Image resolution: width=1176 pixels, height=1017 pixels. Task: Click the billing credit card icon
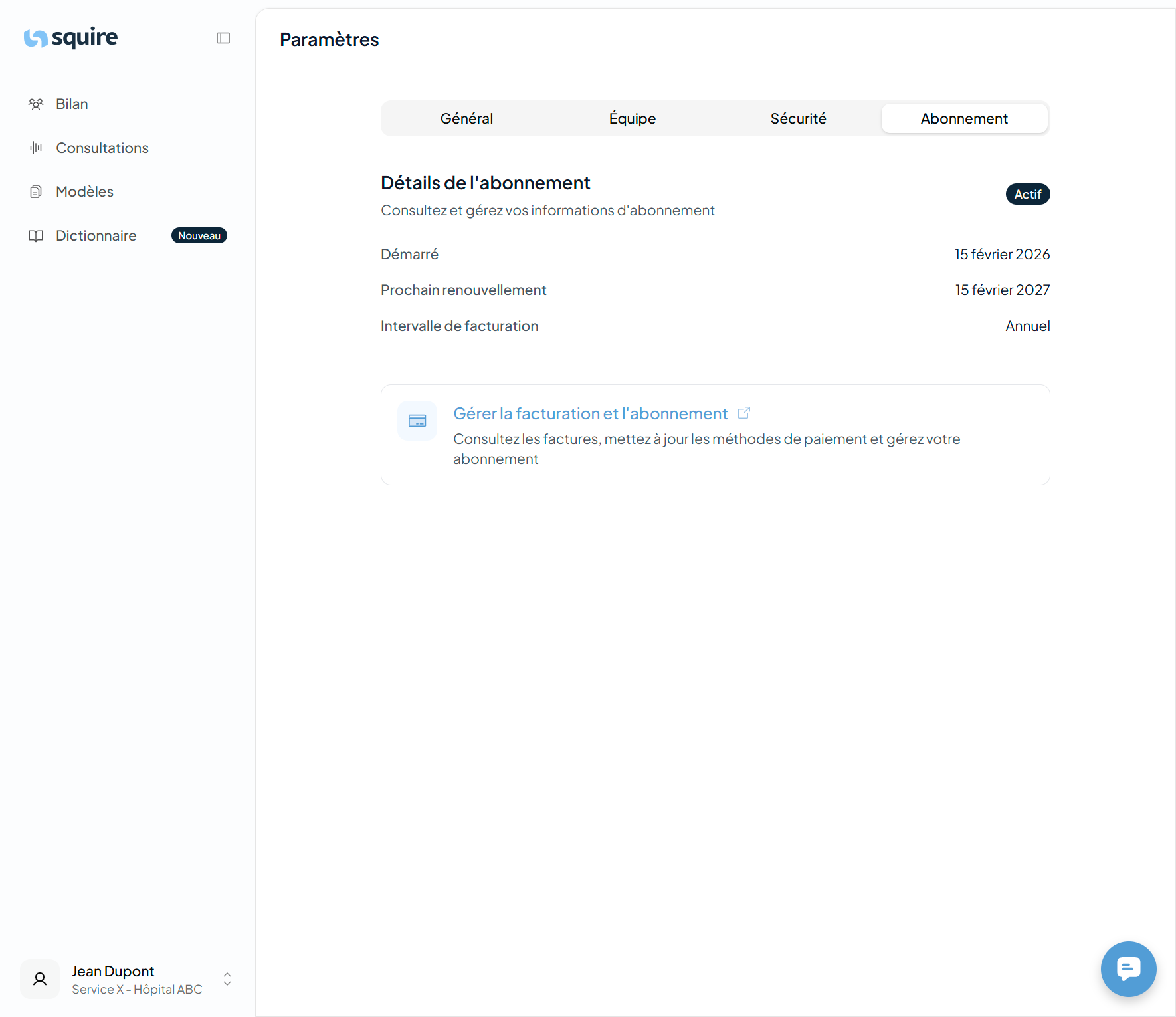tap(417, 421)
